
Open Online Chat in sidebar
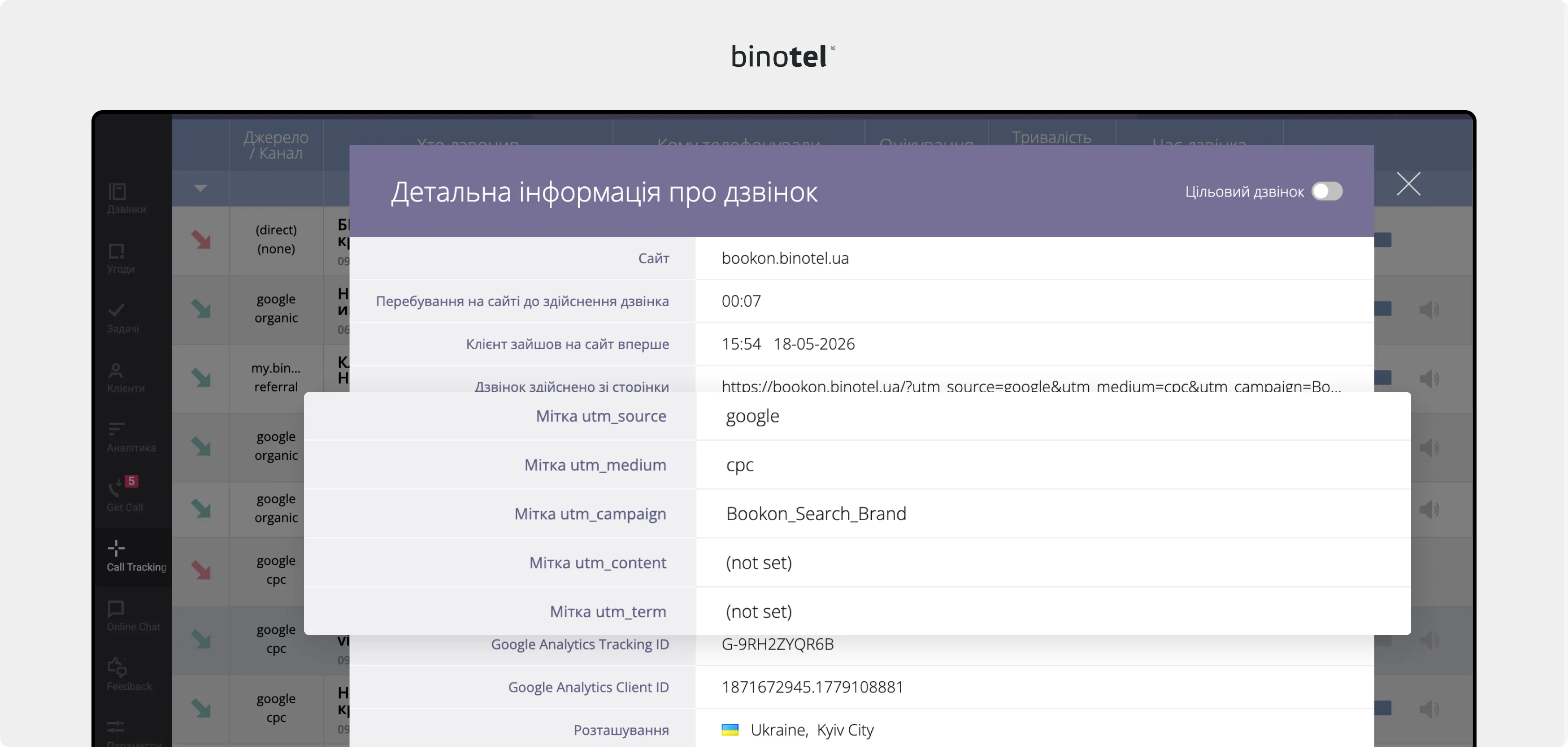(x=133, y=616)
